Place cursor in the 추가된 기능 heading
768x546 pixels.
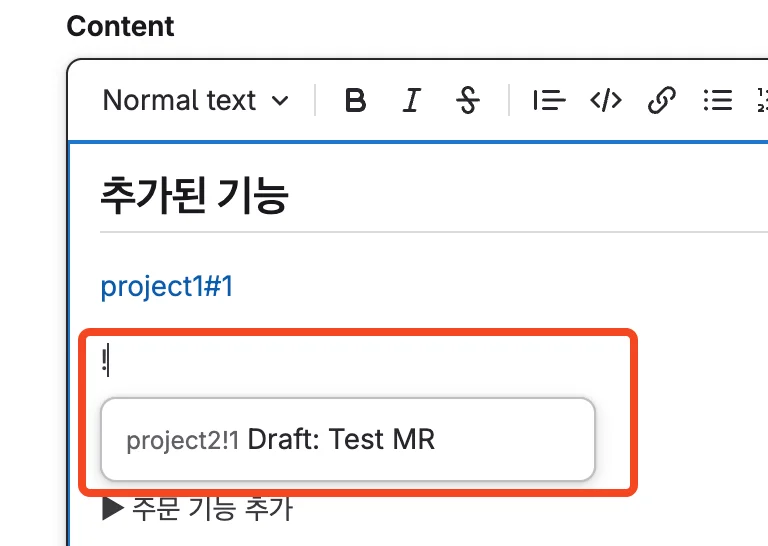tap(195, 196)
